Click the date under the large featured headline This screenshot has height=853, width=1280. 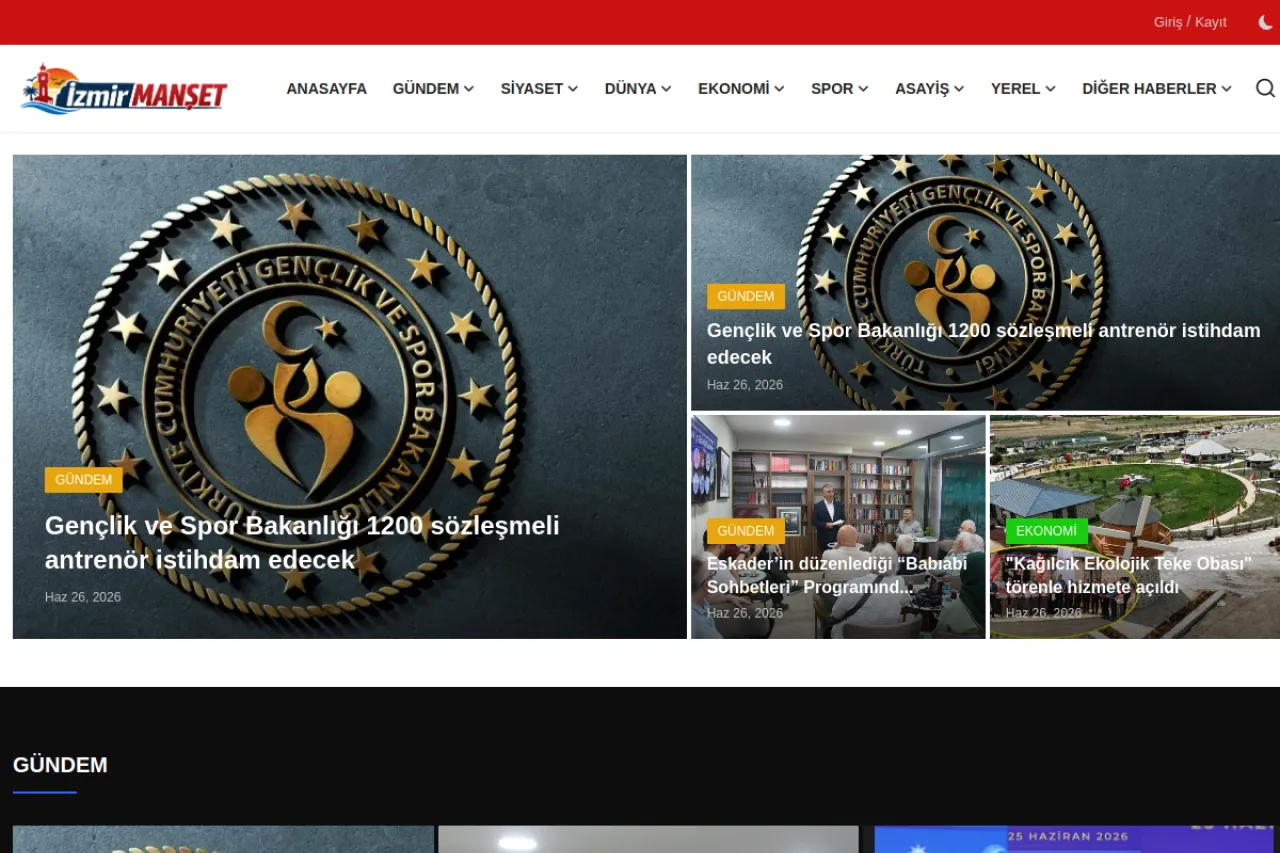[83, 597]
